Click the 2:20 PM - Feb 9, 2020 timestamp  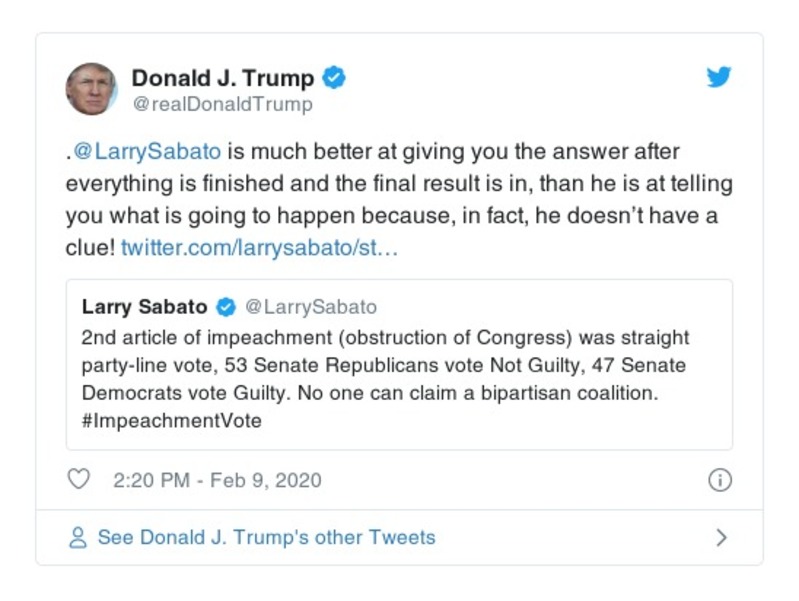(x=217, y=480)
